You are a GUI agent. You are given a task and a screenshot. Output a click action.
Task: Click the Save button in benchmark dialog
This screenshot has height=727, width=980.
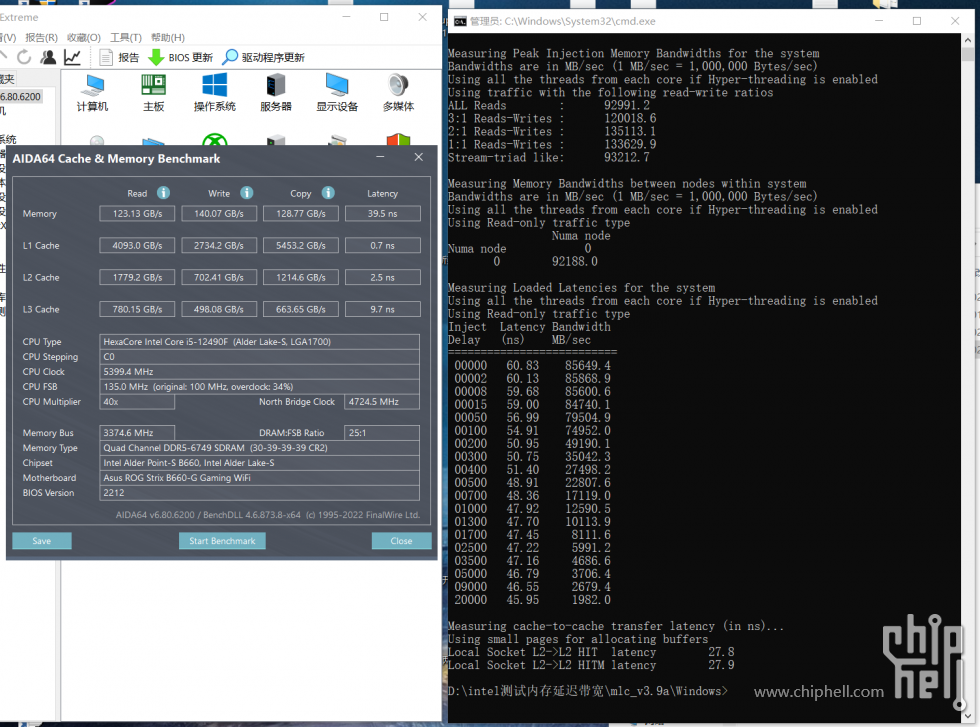(42, 541)
